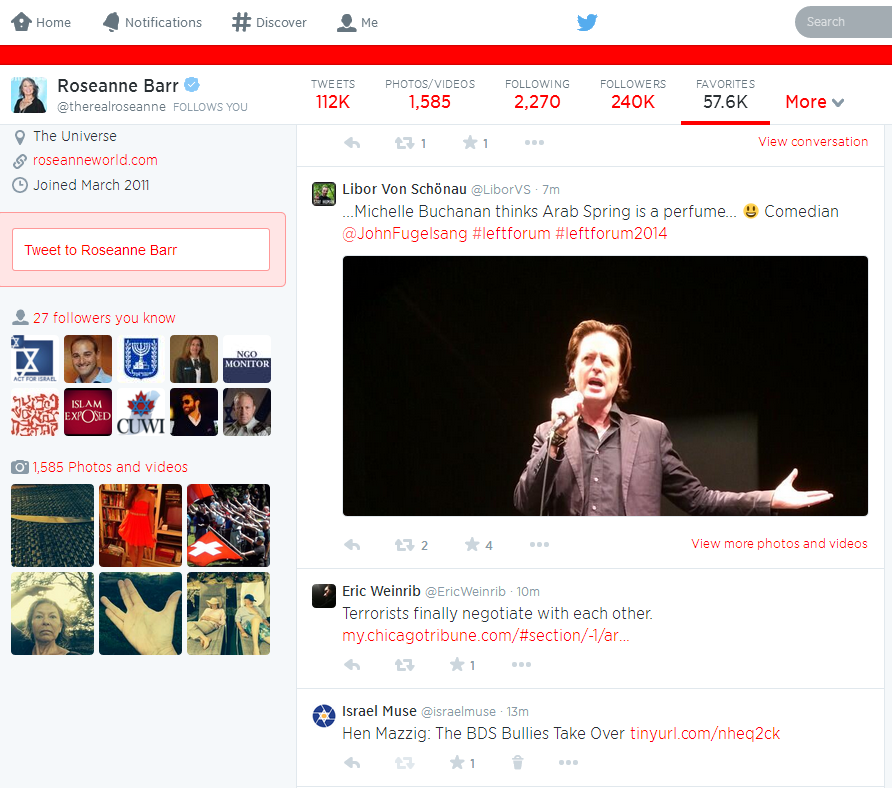Open more options on Israel Muse's tweet
The height and width of the screenshot is (788, 892).
tap(568, 762)
